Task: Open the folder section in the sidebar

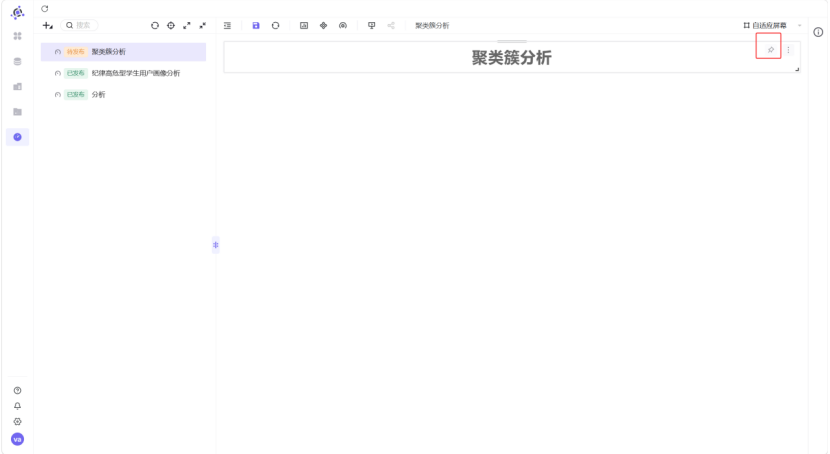Action: [17, 112]
